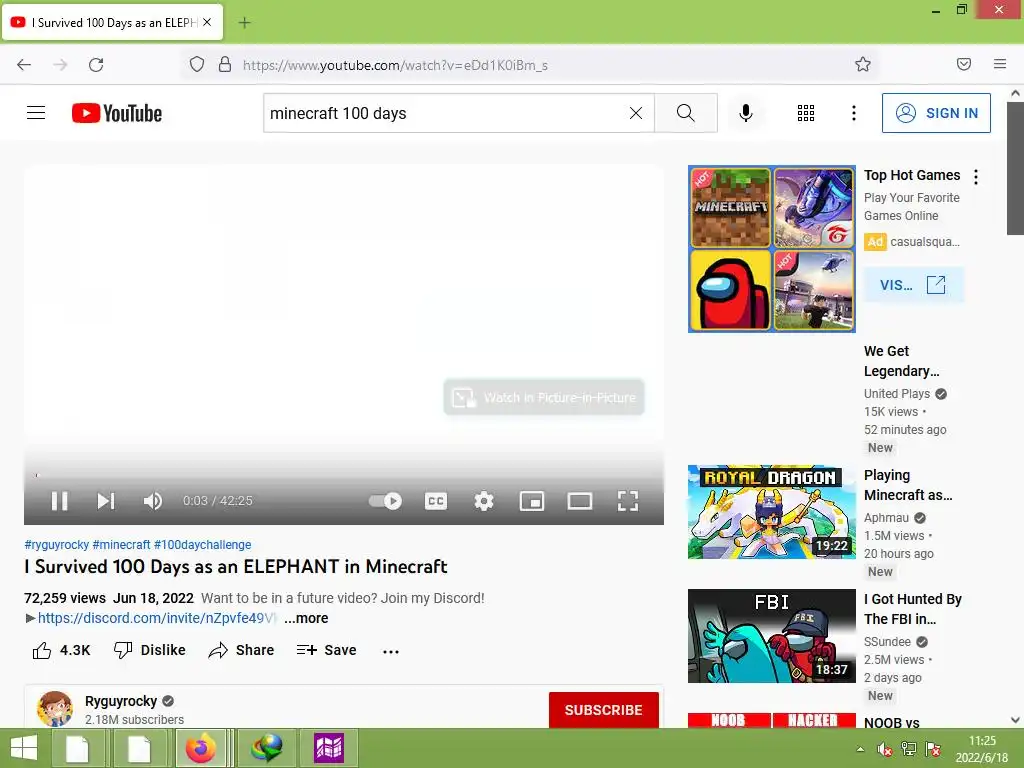1024x768 pixels.
Task: Search with voice microphone
Action: pos(746,113)
